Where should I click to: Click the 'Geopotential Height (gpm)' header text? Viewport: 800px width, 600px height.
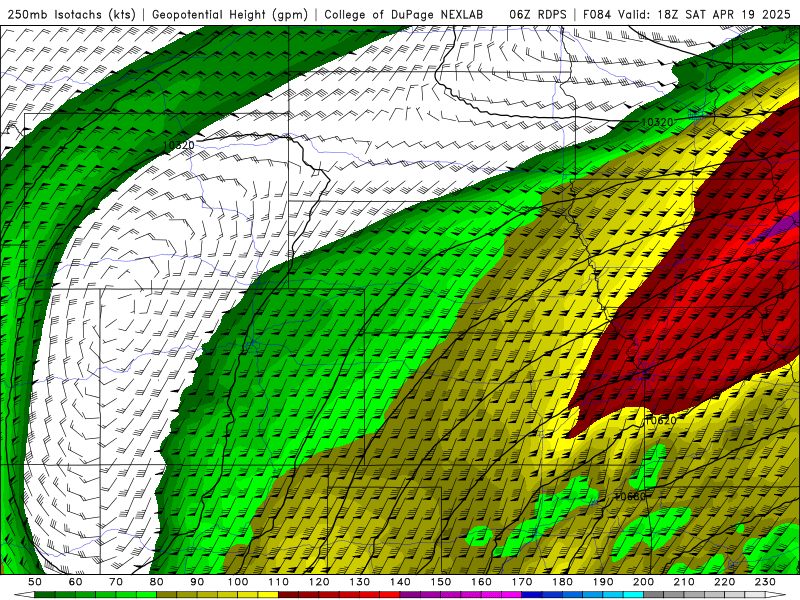(x=230, y=14)
